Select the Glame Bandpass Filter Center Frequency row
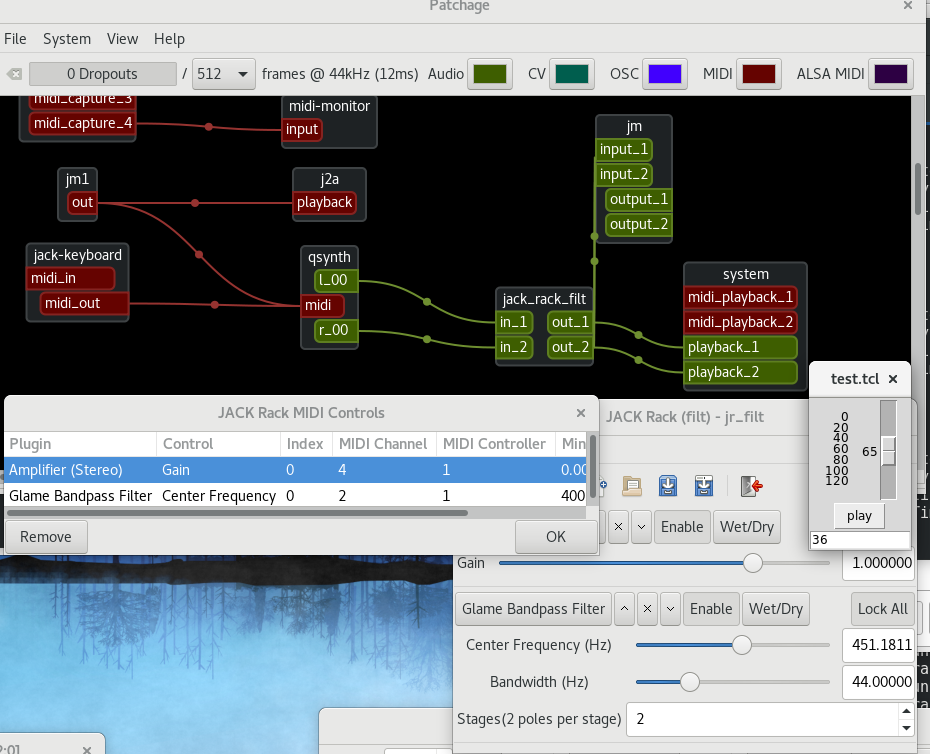 pos(295,495)
